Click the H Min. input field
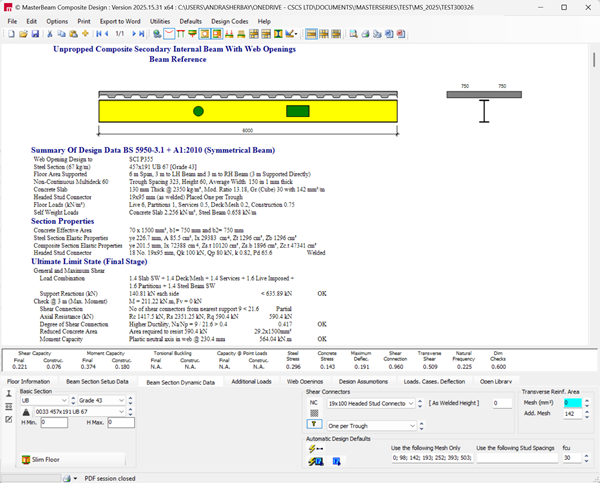600x483 pixels. click(54, 423)
